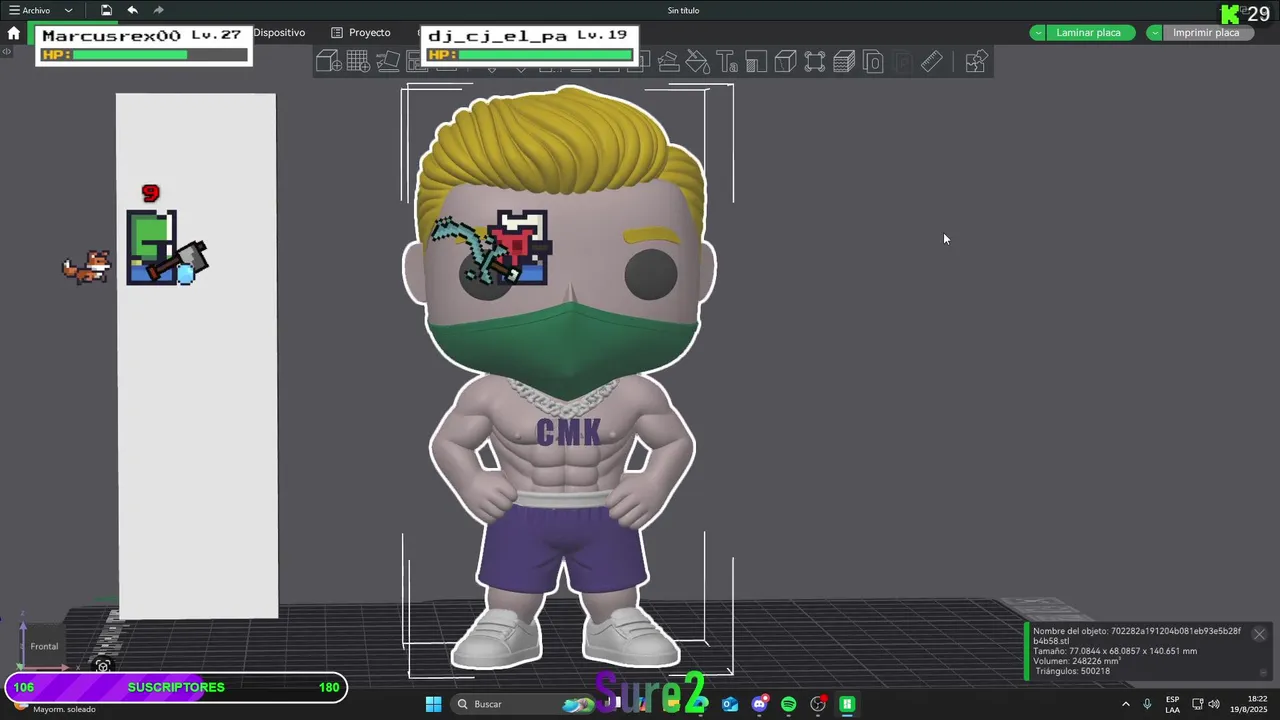Select the ruler measure tool

(x=931, y=62)
